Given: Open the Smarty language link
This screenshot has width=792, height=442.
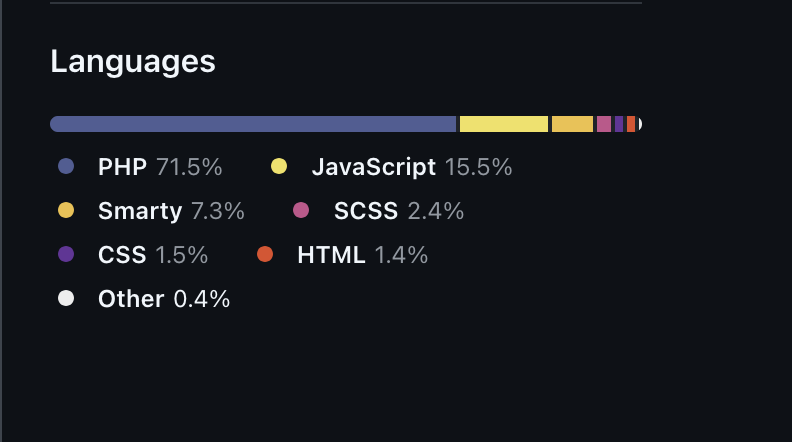Looking at the screenshot, I should coord(139,211).
